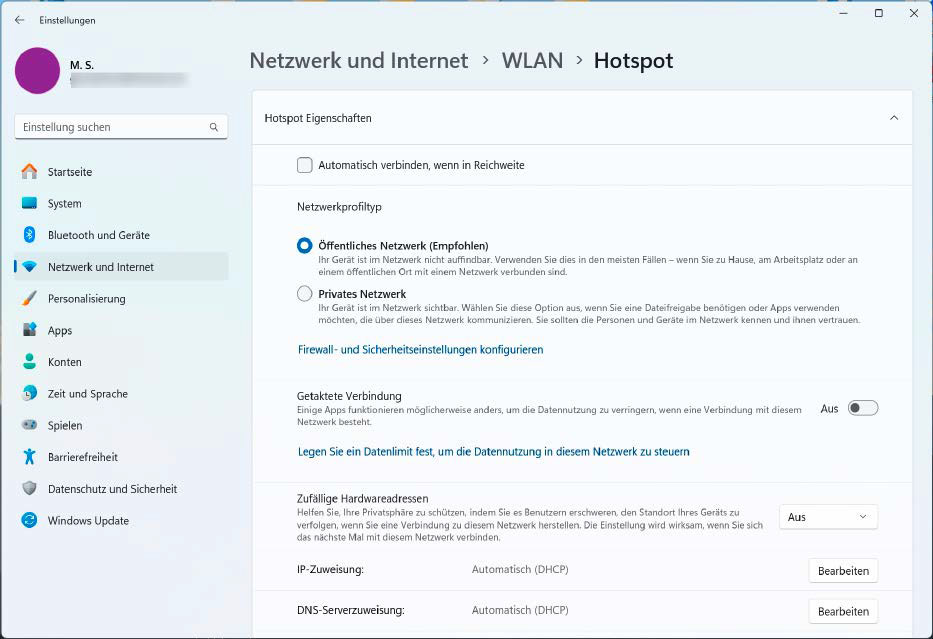Click the Konten person icon
This screenshot has height=639, width=933.
click(x=29, y=362)
